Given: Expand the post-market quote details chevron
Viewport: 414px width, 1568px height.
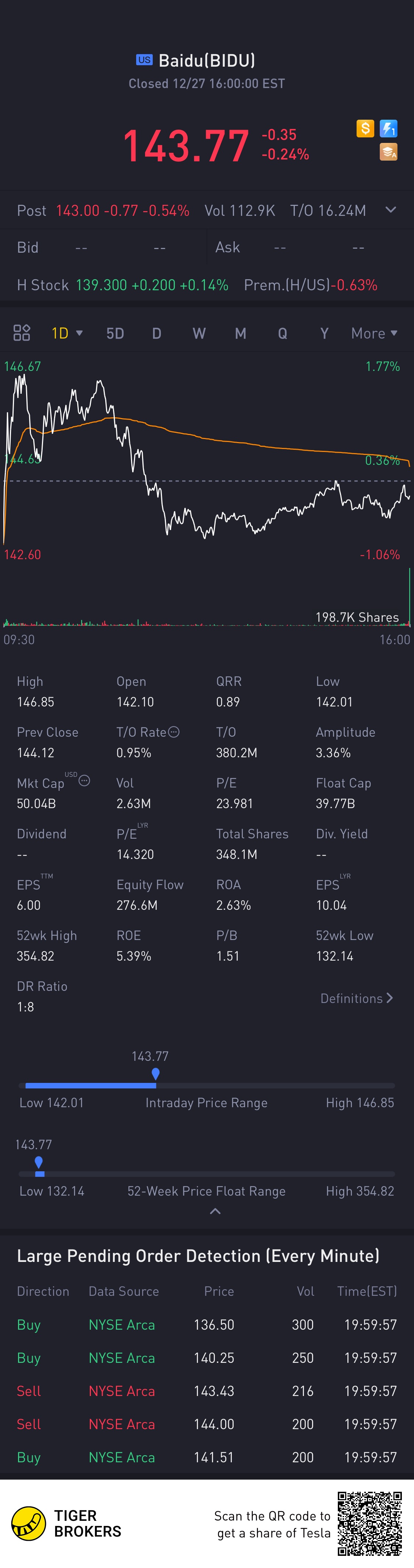Looking at the screenshot, I should (391, 210).
